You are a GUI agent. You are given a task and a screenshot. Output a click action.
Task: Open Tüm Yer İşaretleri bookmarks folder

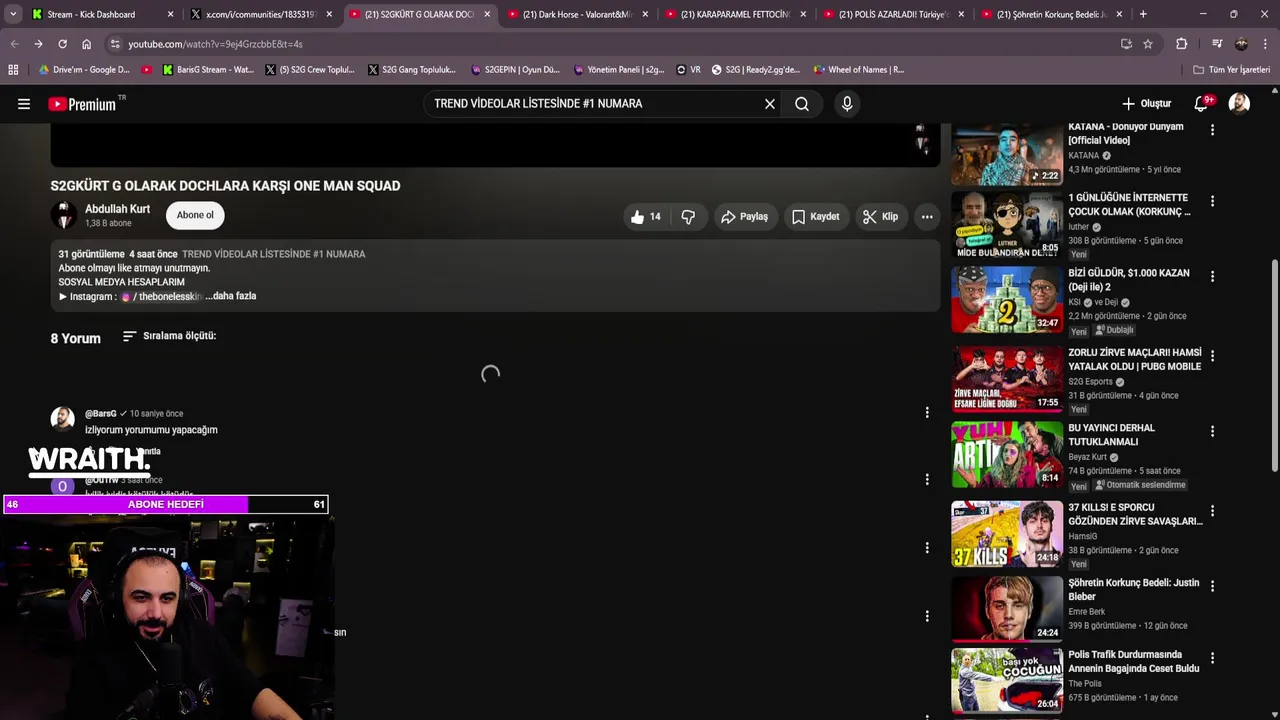pos(1231,70)
